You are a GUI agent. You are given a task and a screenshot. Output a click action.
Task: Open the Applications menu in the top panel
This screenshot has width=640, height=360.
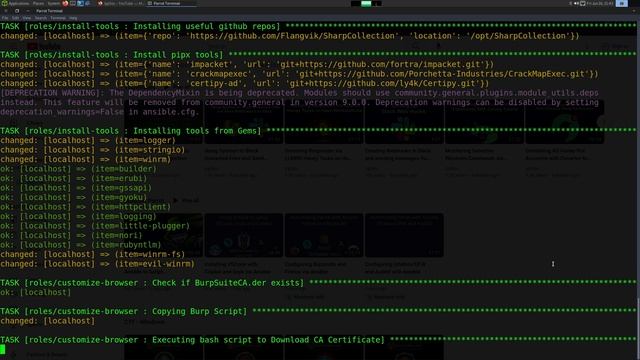15,3
